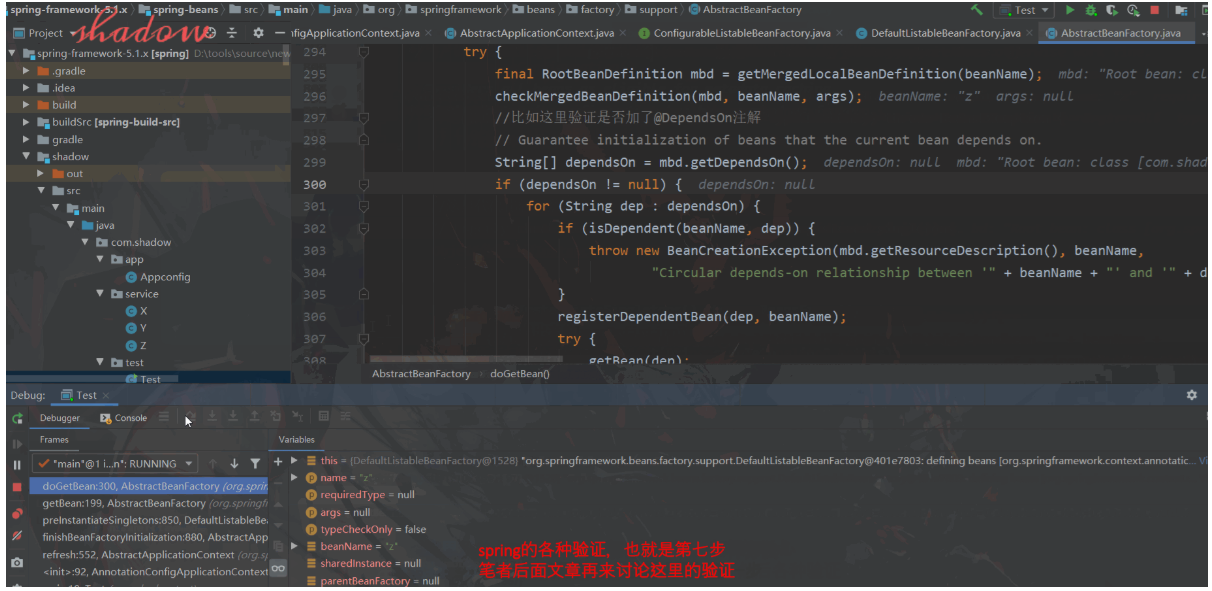Collapse com.shadow package node
The image size is (1212, 591).
pos(87,242)
